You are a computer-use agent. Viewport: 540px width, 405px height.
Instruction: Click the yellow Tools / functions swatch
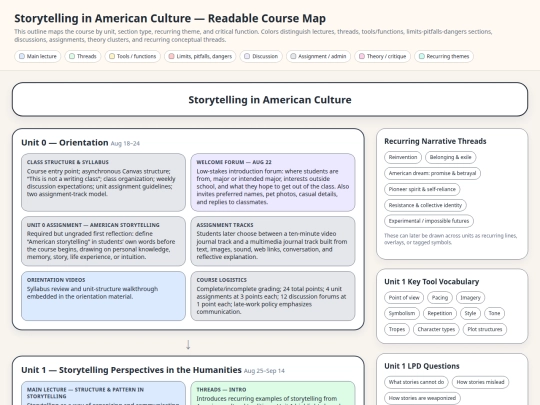click(x=112, y=56)
